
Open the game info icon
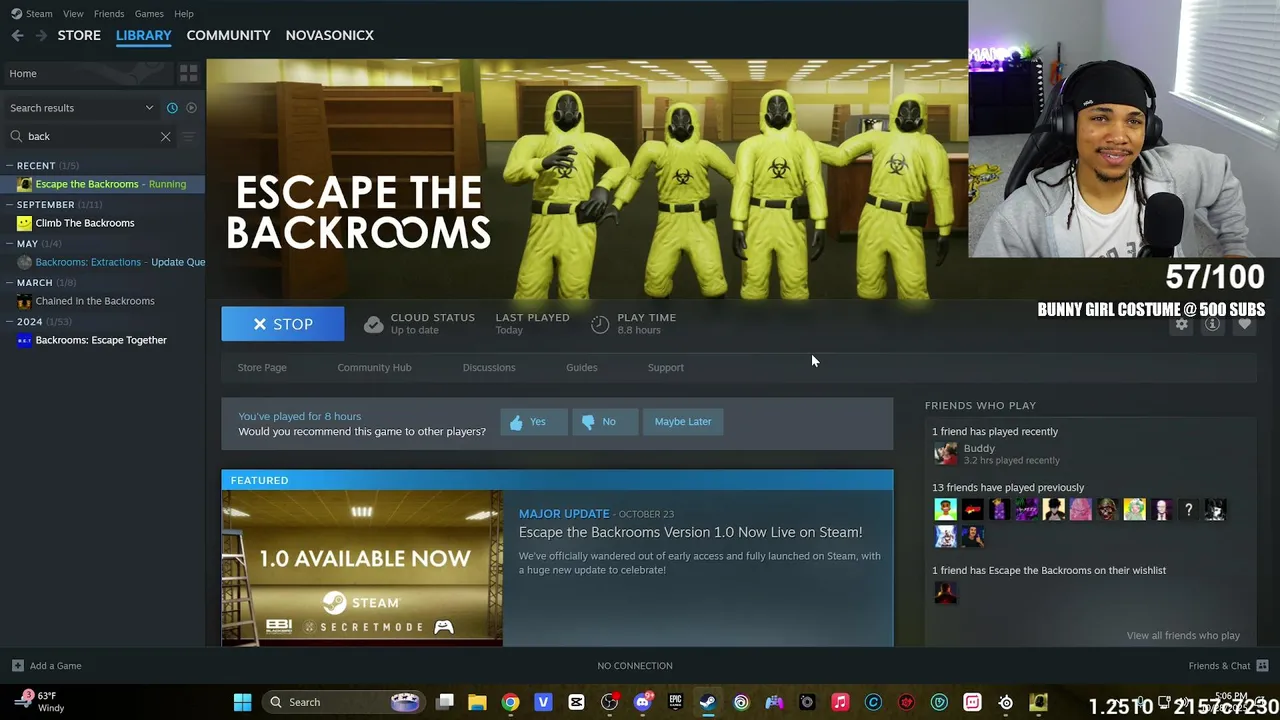tap(1212, 324)
